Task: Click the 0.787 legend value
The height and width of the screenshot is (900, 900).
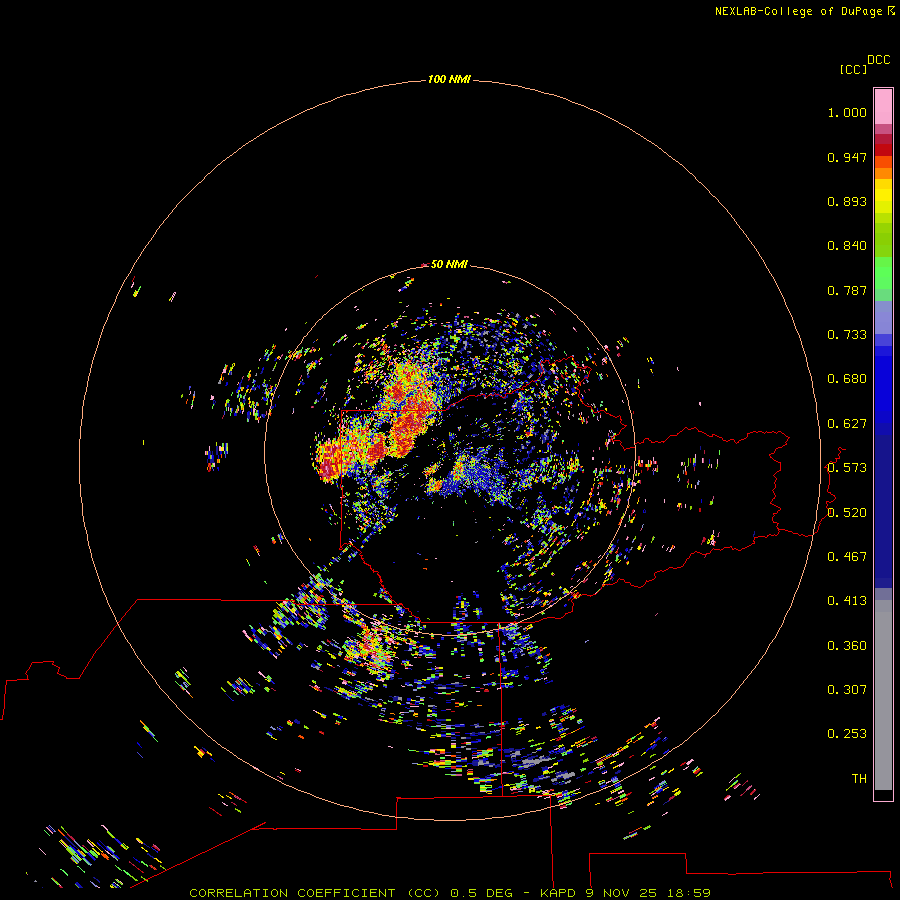Action: click(847, 290)
